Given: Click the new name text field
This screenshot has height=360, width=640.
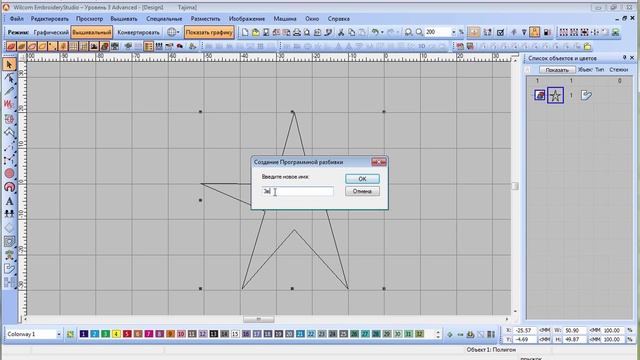Looking at the screenshot, I should point(297,191).
